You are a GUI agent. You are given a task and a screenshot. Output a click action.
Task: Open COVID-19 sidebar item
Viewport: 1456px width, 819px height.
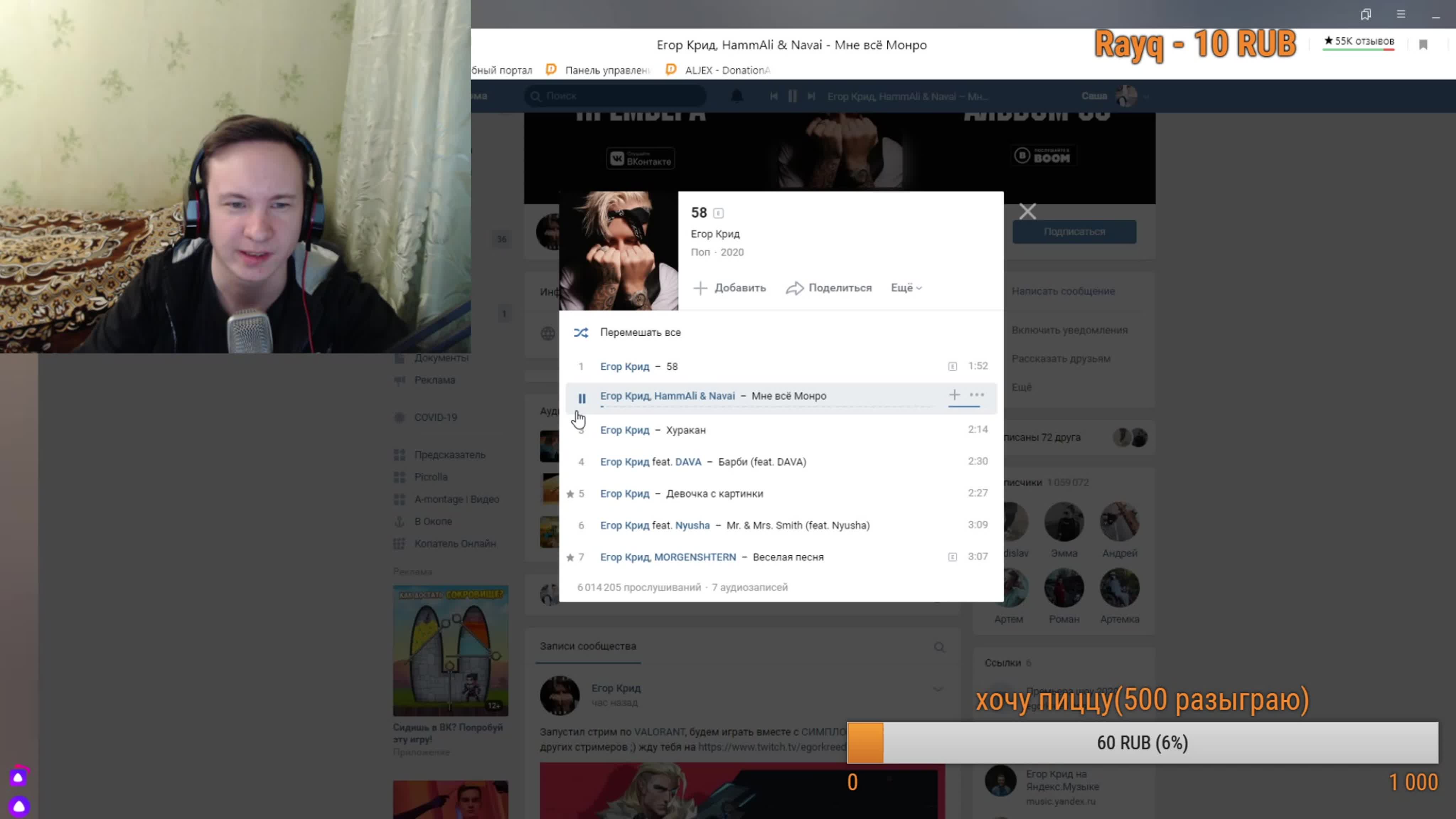pos(435,417)
